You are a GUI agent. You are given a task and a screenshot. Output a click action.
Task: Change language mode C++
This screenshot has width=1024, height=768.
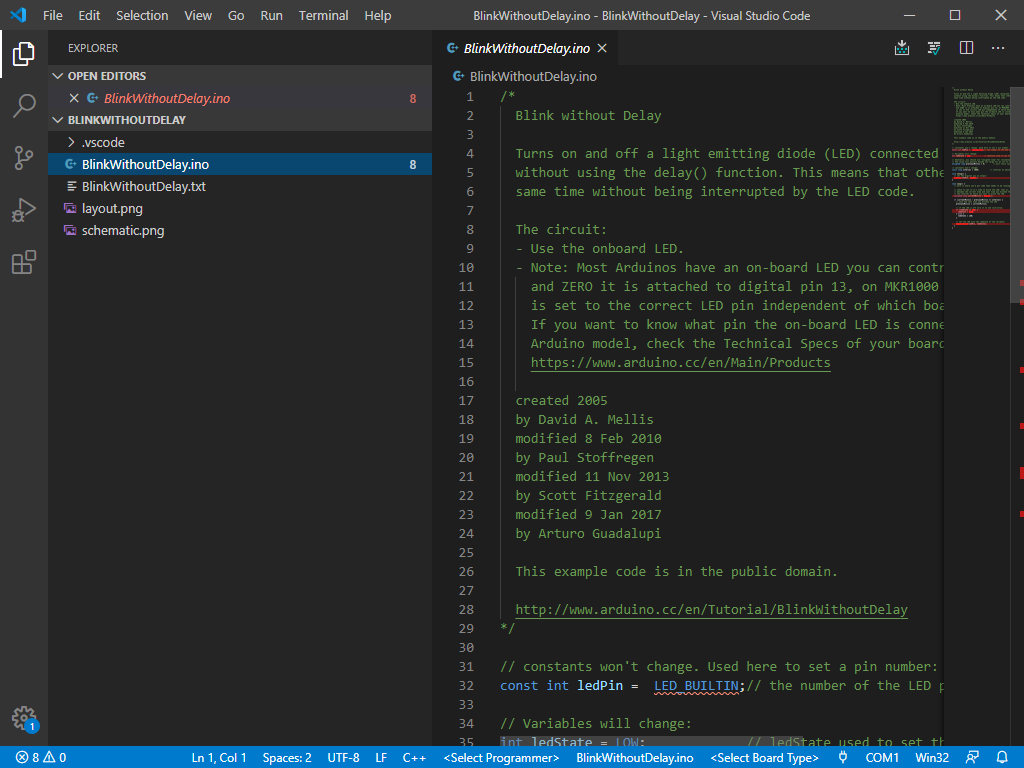(414, 758)
